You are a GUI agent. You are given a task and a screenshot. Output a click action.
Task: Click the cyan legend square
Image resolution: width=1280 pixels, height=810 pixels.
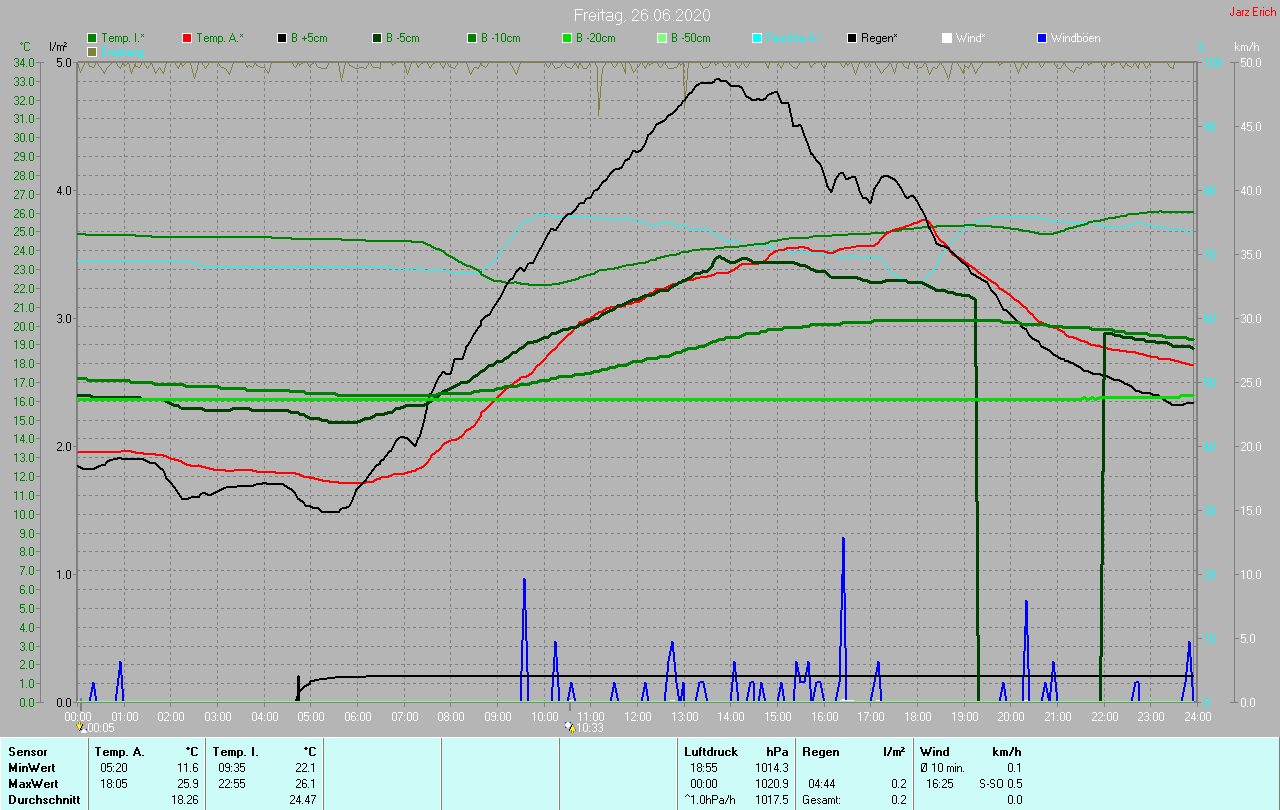click(757, 38)
